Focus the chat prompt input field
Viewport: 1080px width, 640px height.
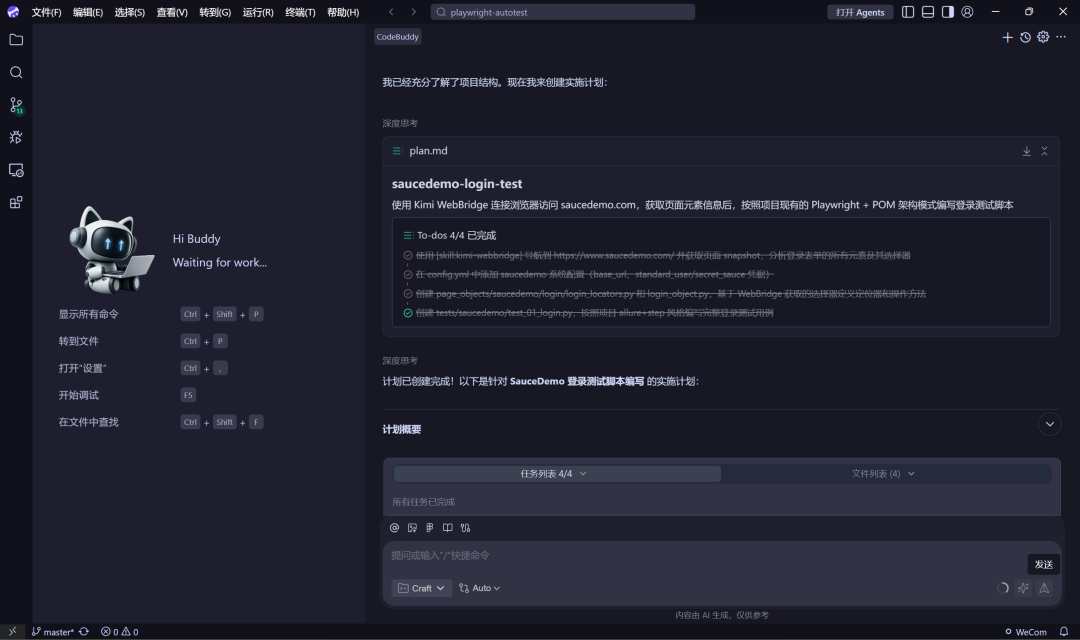(x=703, y=556)
